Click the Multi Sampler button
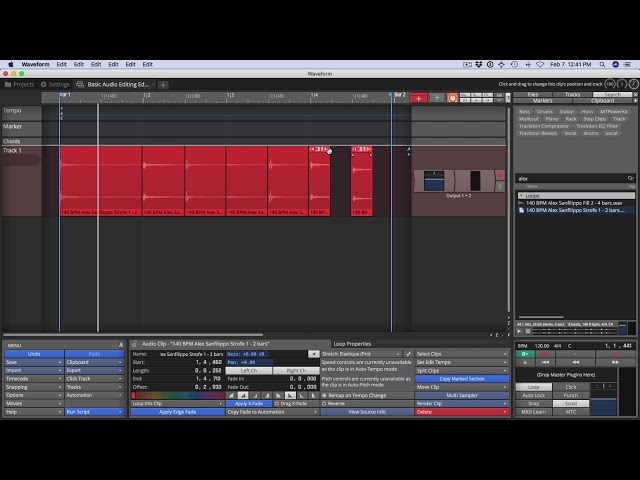The height and width of the screenshot is (480, 640). 462,395
